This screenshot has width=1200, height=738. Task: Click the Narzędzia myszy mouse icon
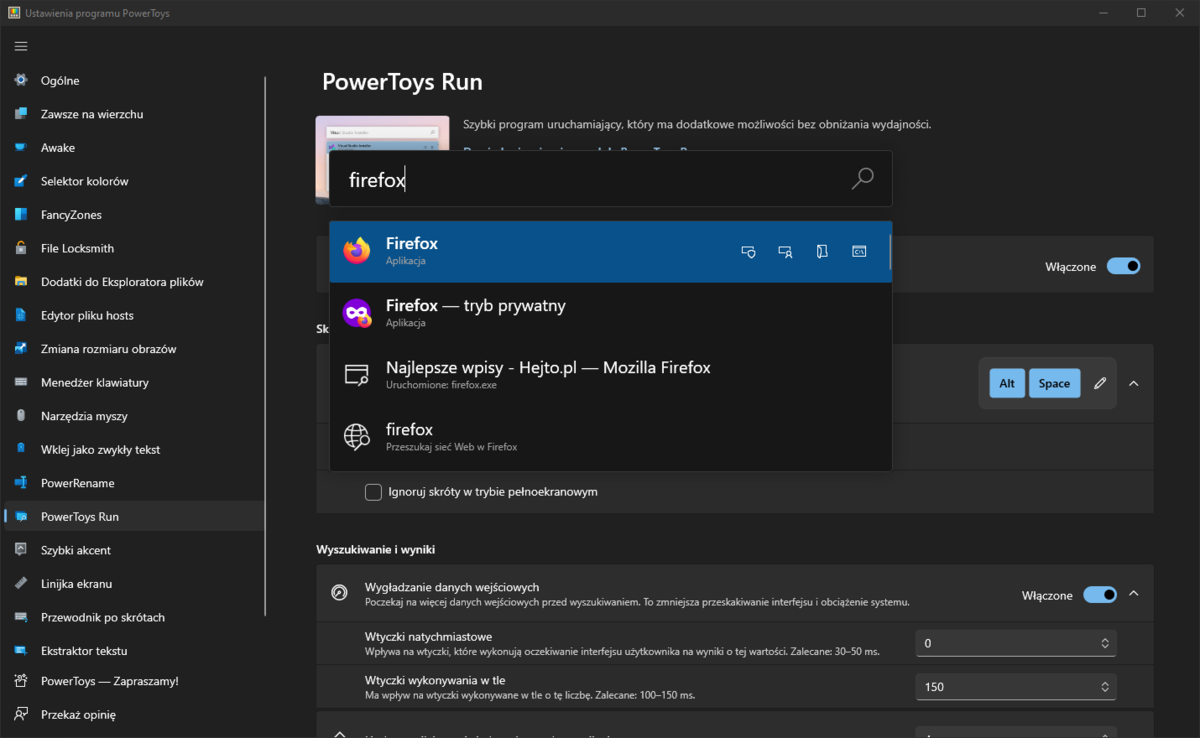click(21, 416)
